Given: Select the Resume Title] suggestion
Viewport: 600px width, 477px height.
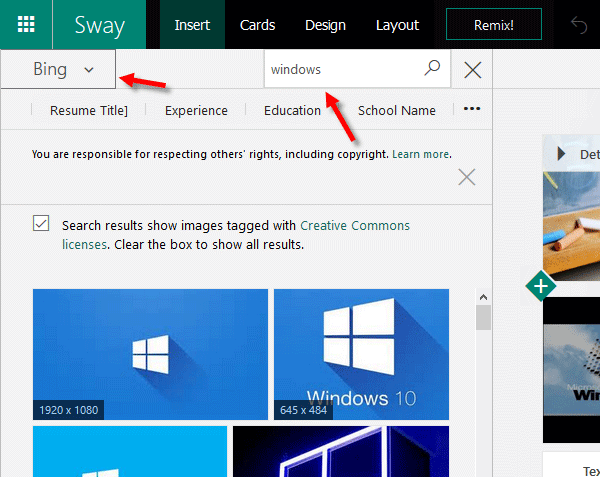Looking at the screenshot, I should 89,111.
